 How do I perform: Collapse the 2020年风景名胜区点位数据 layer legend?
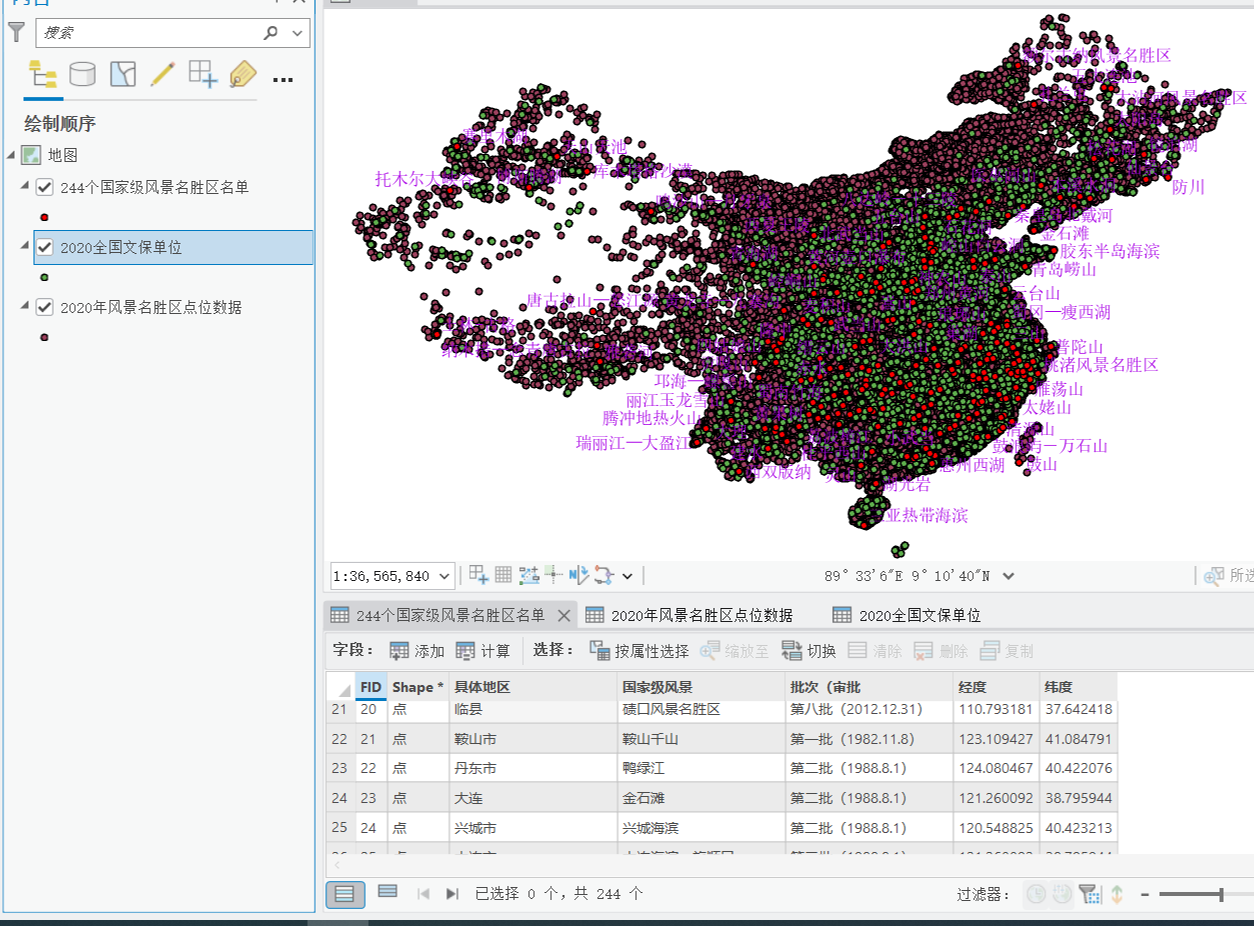24,306
